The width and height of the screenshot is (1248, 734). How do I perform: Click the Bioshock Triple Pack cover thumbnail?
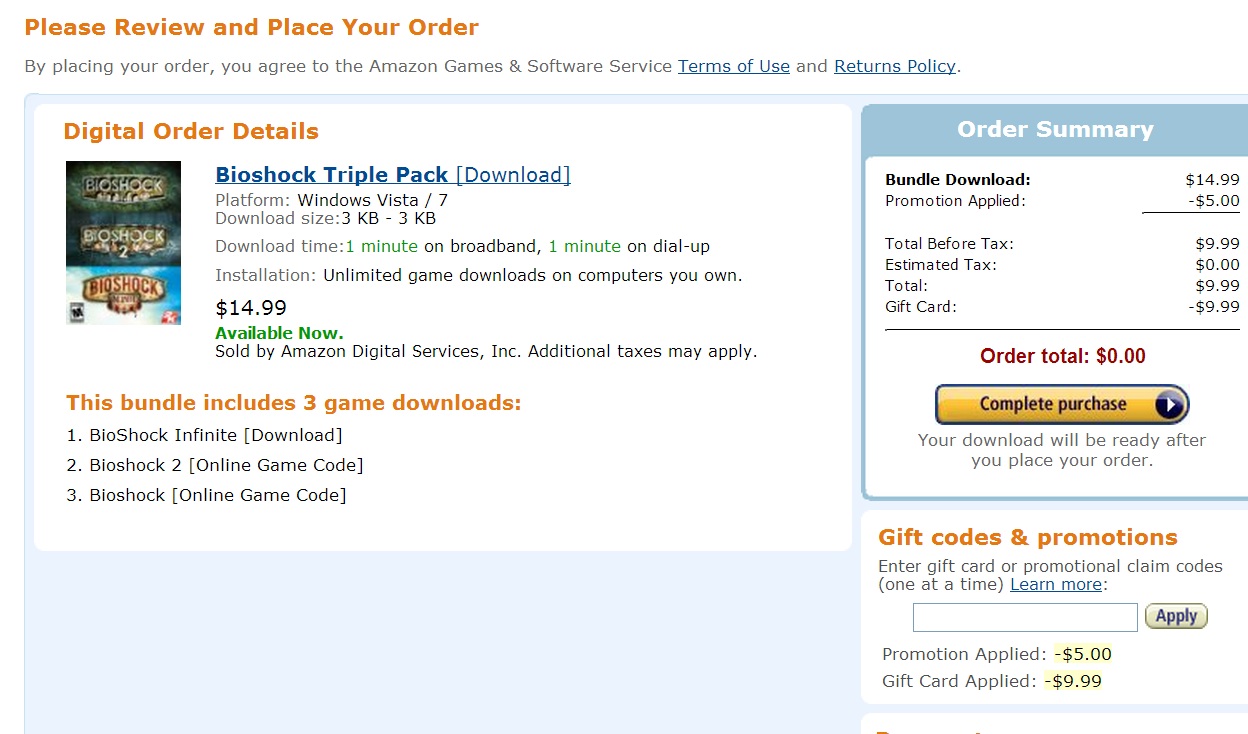coord(123,243)
